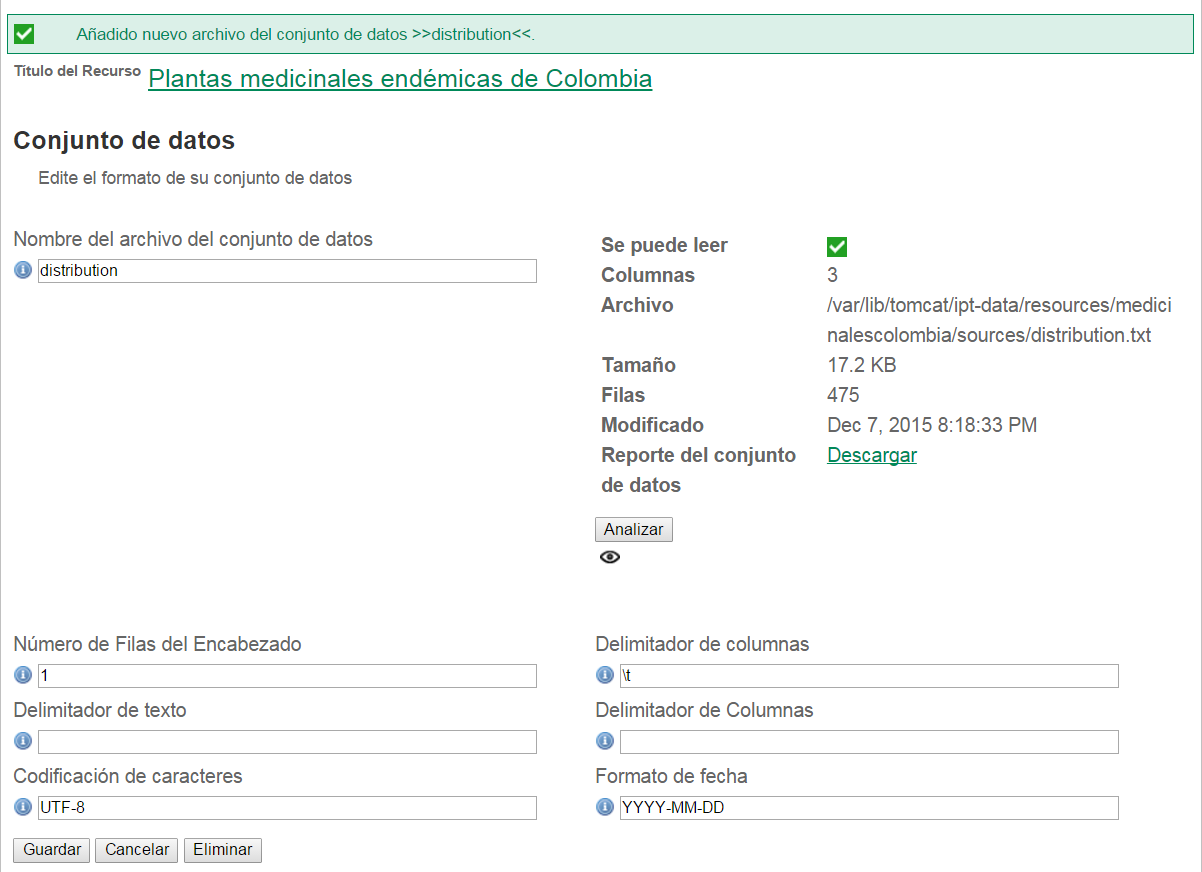
Task: Focus the empty Delimitador de texto field
Action: pos(287,742)
